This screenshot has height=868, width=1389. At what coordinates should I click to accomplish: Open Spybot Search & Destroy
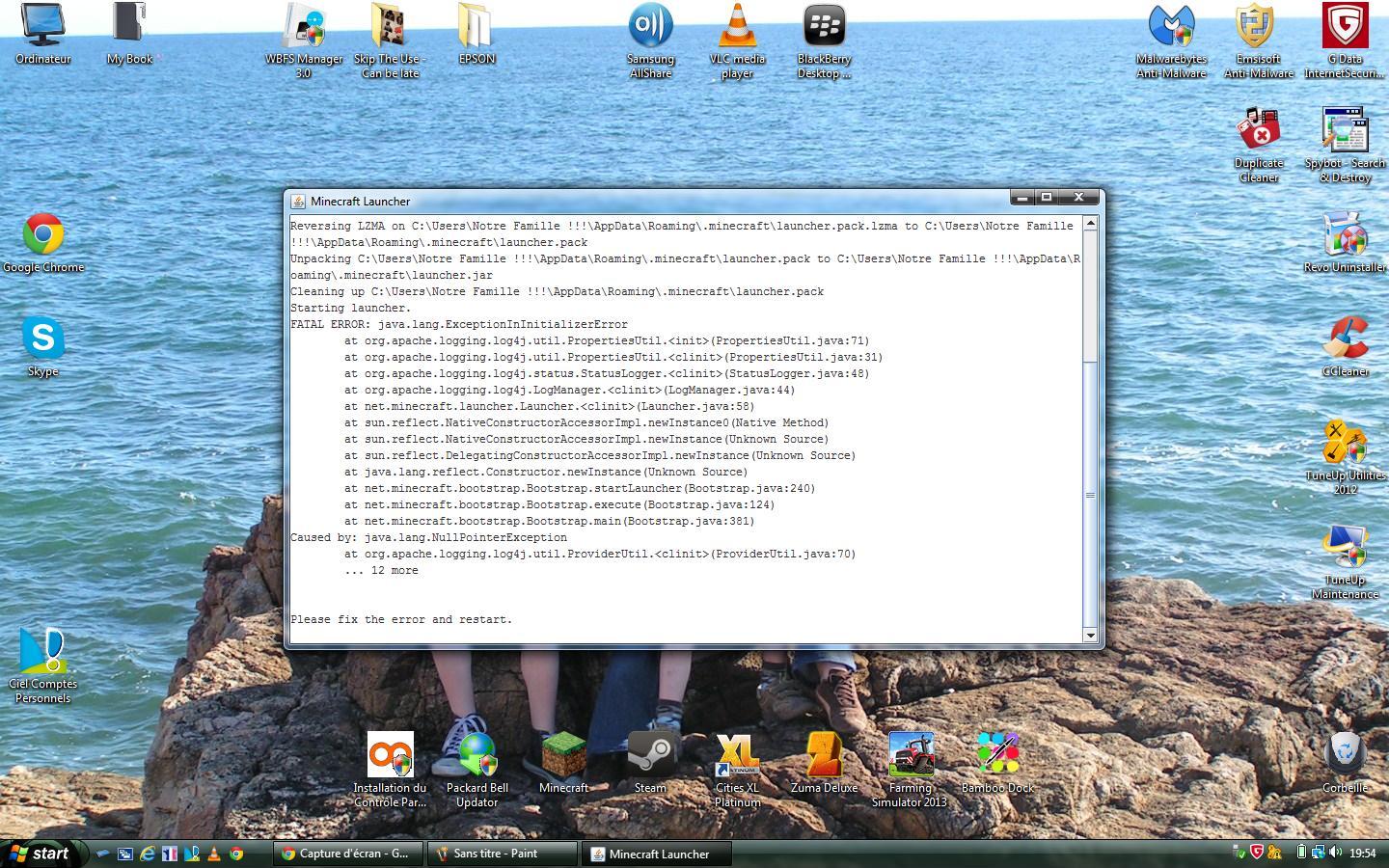tap(1345, 145)
